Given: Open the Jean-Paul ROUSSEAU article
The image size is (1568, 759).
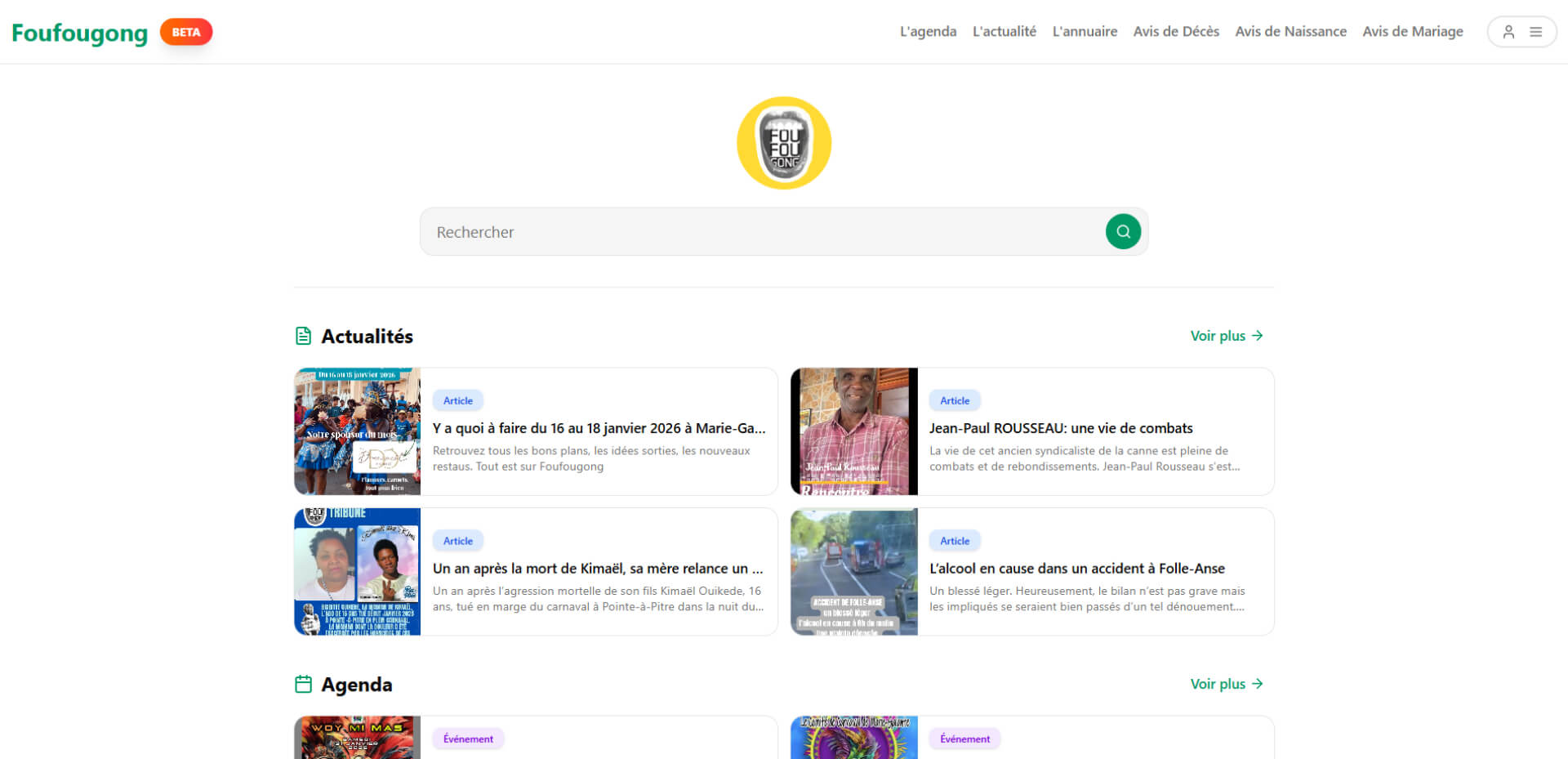Looking at the screenshot, I should tap(1062, 427).
